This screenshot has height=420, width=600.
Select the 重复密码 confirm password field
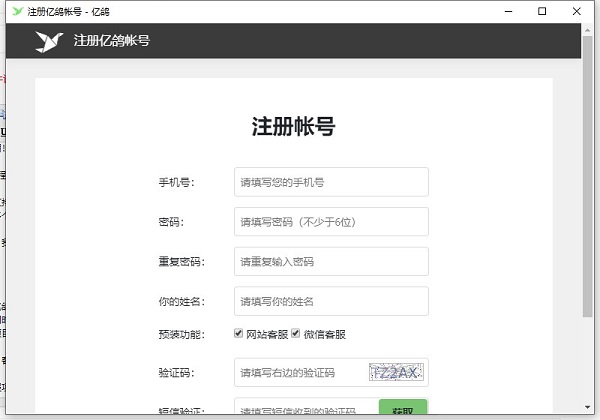[330, 262]
